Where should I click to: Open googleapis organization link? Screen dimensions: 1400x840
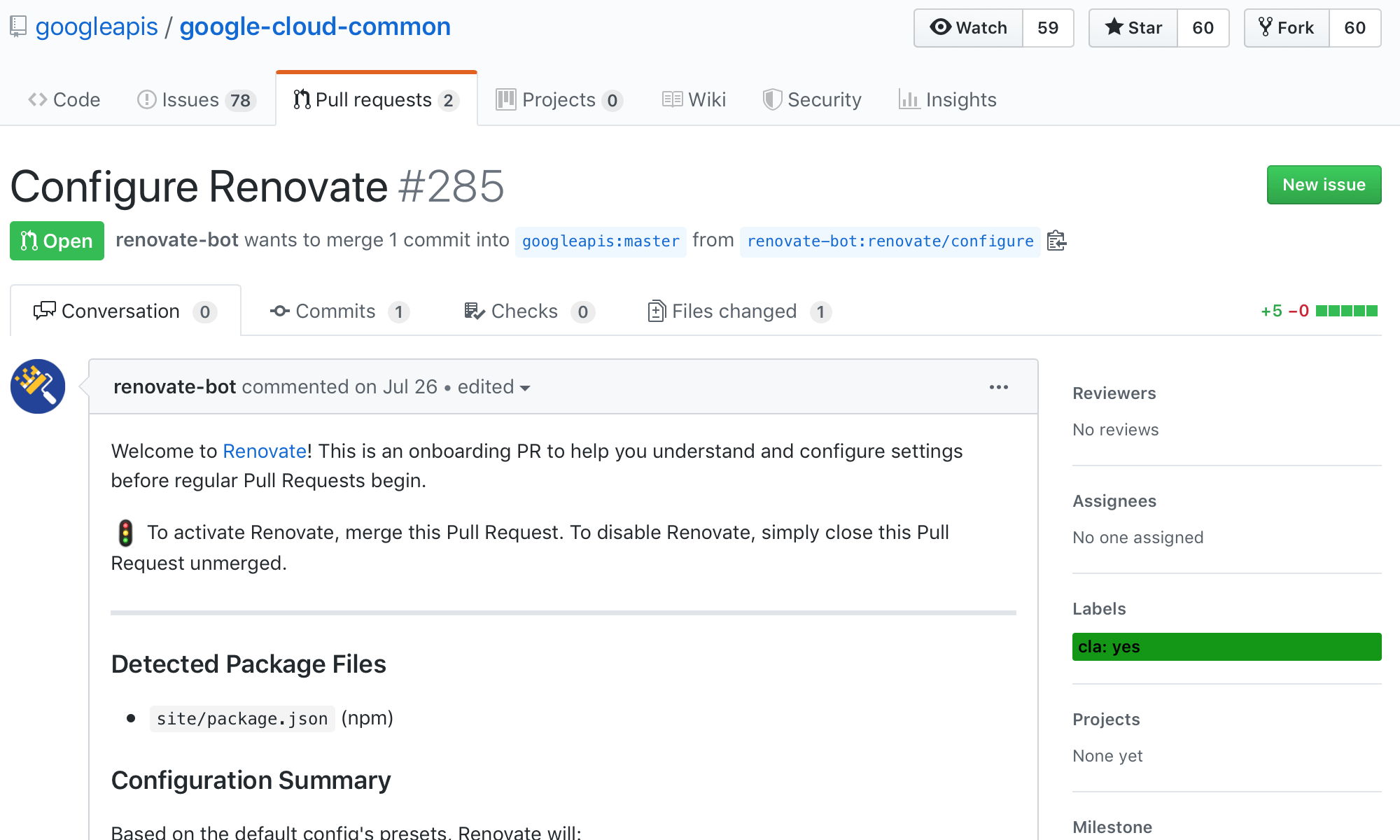pyautogui.click(x=97, y=27)
